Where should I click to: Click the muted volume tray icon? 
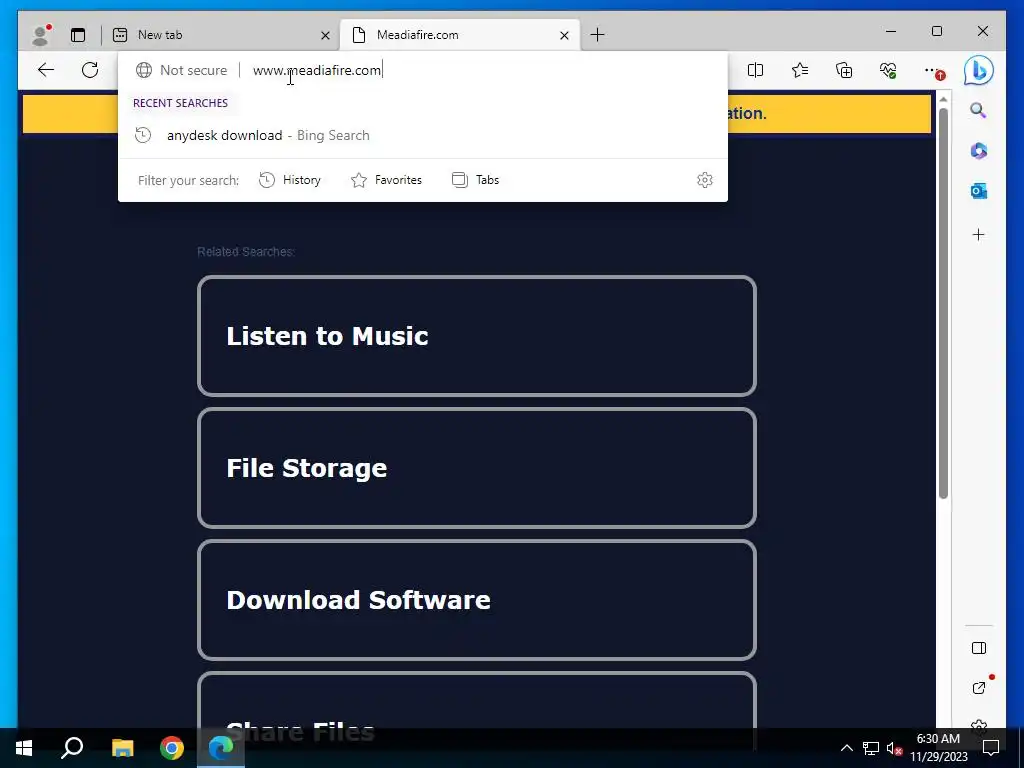[894, 748]
